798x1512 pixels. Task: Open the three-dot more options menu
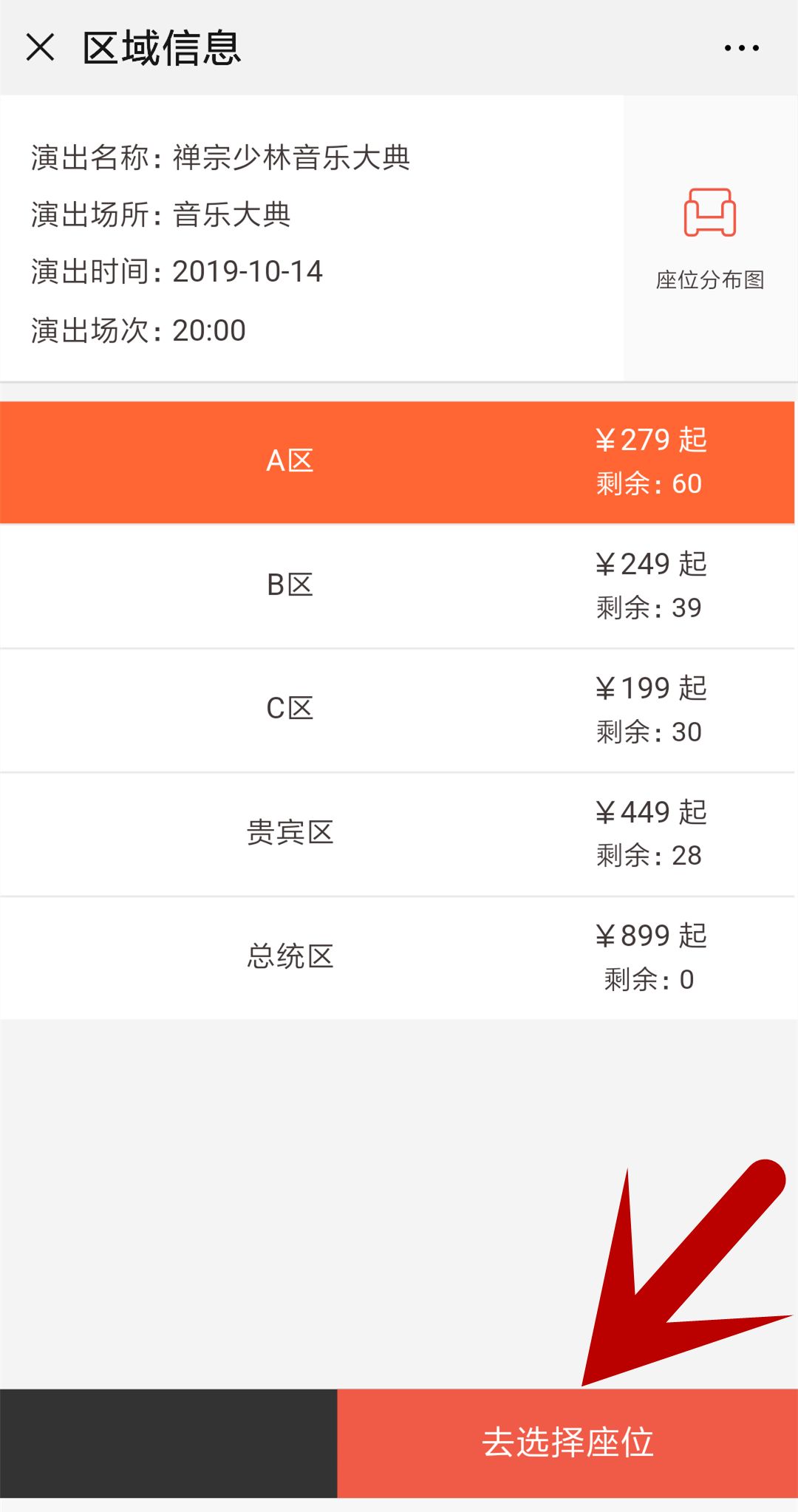pos(741,48)
